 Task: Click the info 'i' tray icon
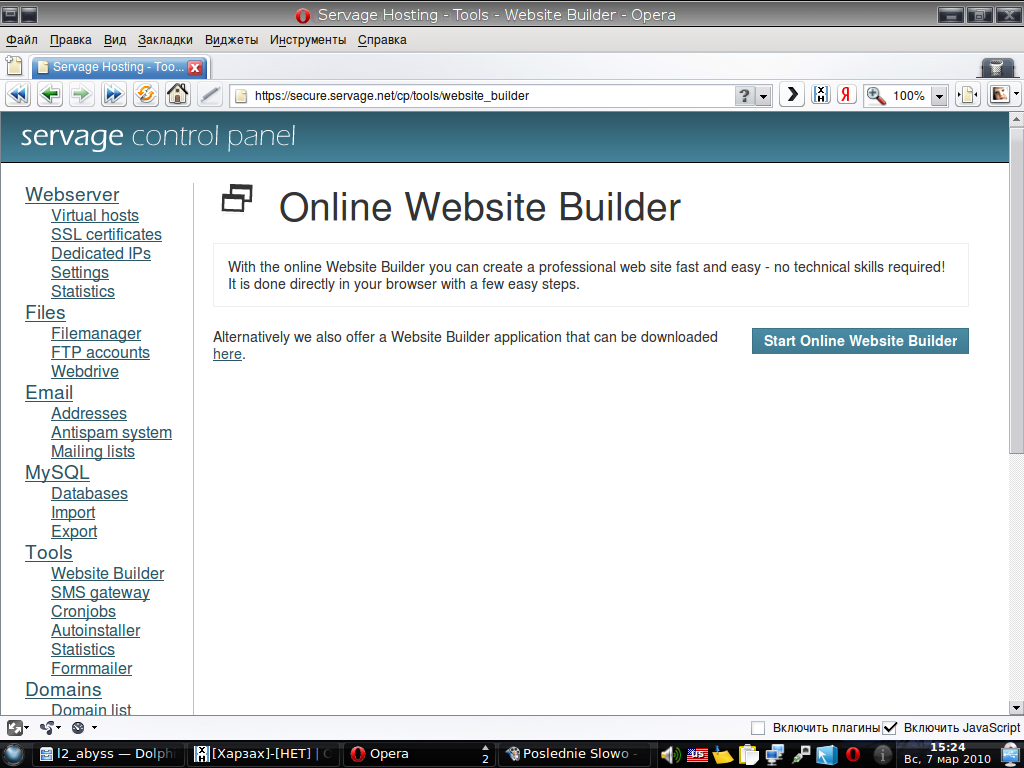pyautogui.click(x=883, y=754)
